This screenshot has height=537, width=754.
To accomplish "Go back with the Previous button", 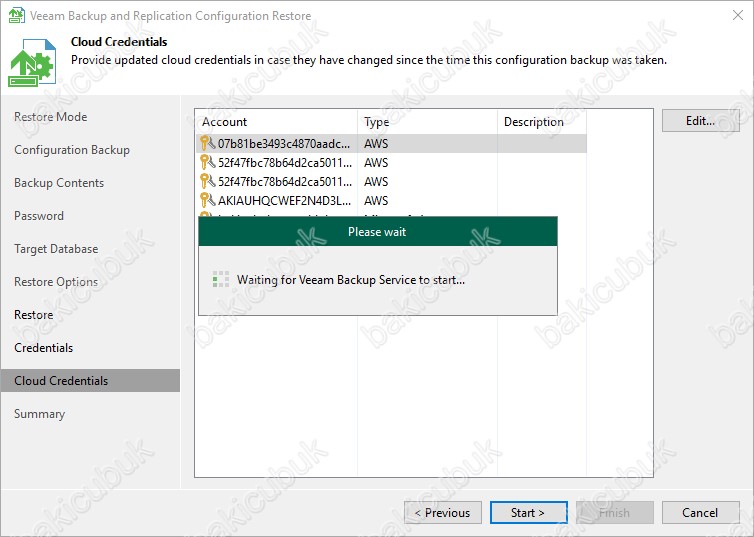I will [443, 512].
